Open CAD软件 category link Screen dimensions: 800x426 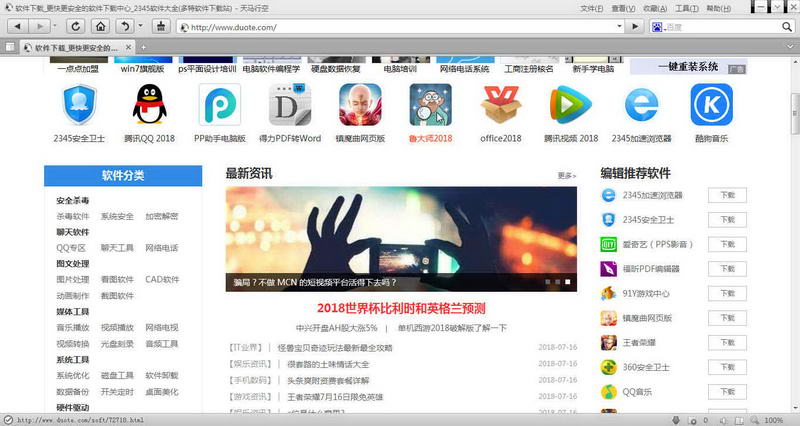point(162,280)
